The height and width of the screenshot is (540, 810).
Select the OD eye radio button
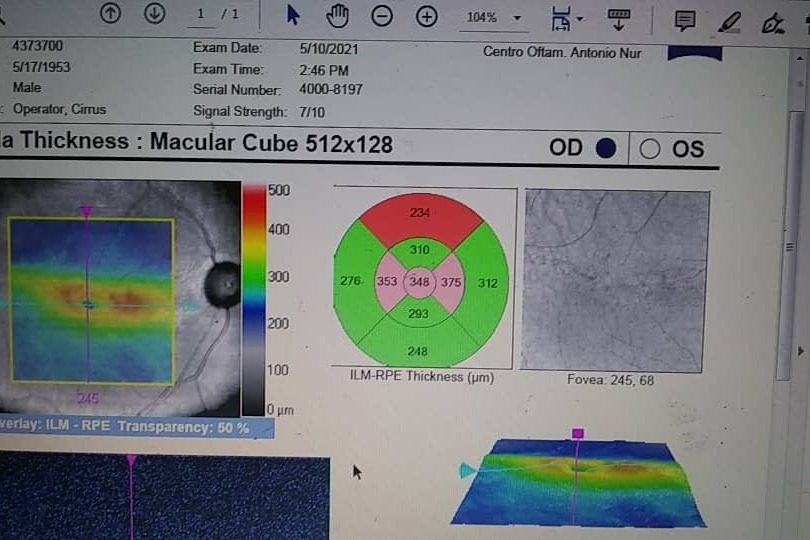click(606, 148)
